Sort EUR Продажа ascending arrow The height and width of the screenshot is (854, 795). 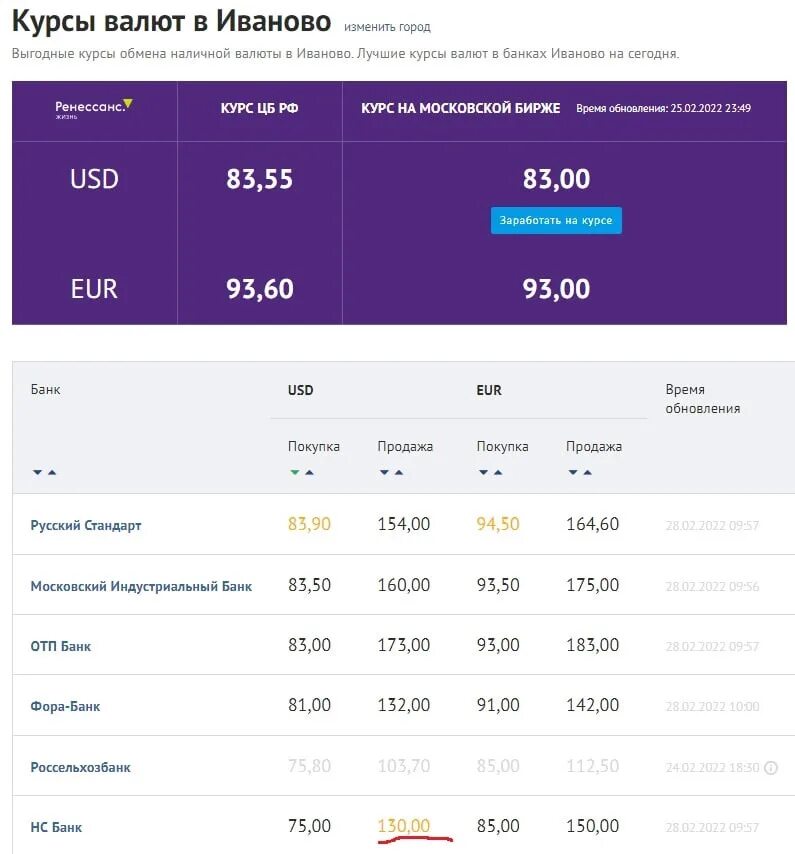588,472
